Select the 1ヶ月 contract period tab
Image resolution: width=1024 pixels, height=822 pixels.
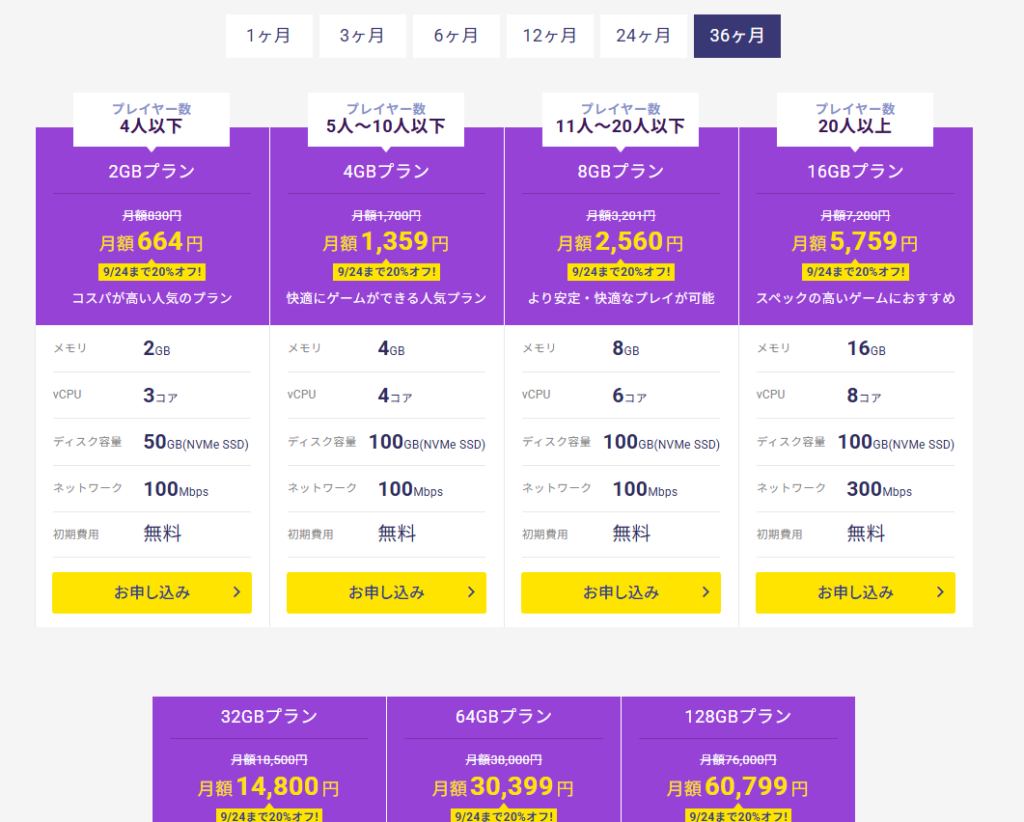tap(269, 36)
